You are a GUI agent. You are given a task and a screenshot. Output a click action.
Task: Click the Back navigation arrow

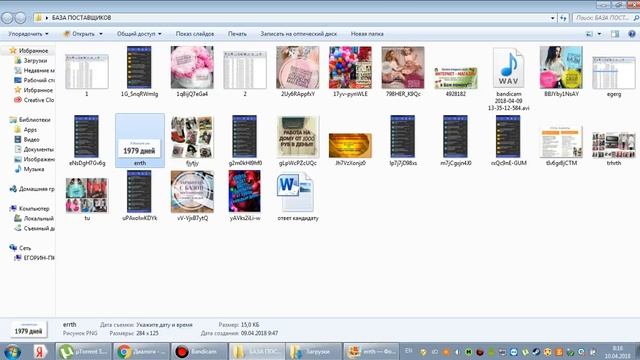[7, 18]
